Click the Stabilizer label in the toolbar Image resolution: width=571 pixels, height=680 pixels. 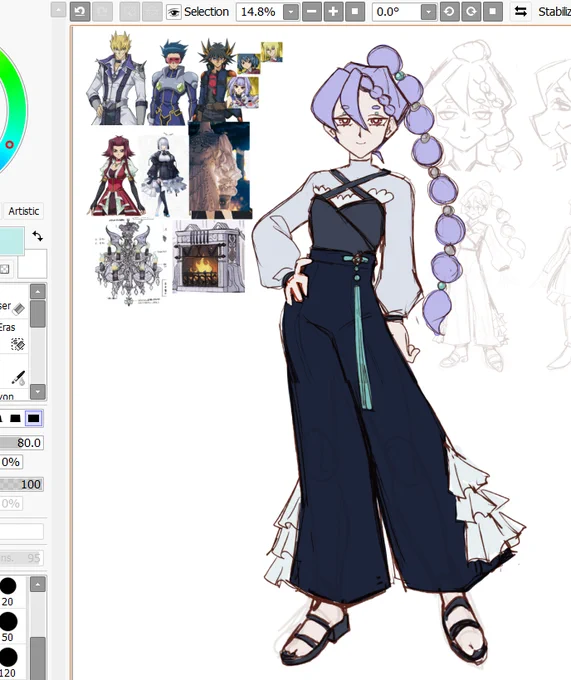pyautogui.click(x=555, y=12)
